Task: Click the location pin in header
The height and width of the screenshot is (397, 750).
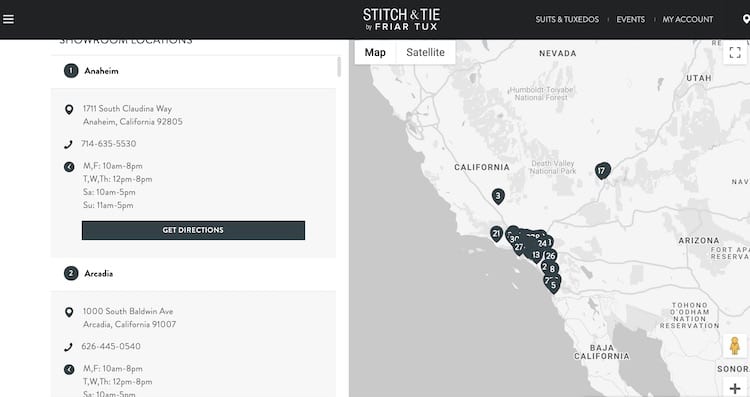Action: coord(746,19)
